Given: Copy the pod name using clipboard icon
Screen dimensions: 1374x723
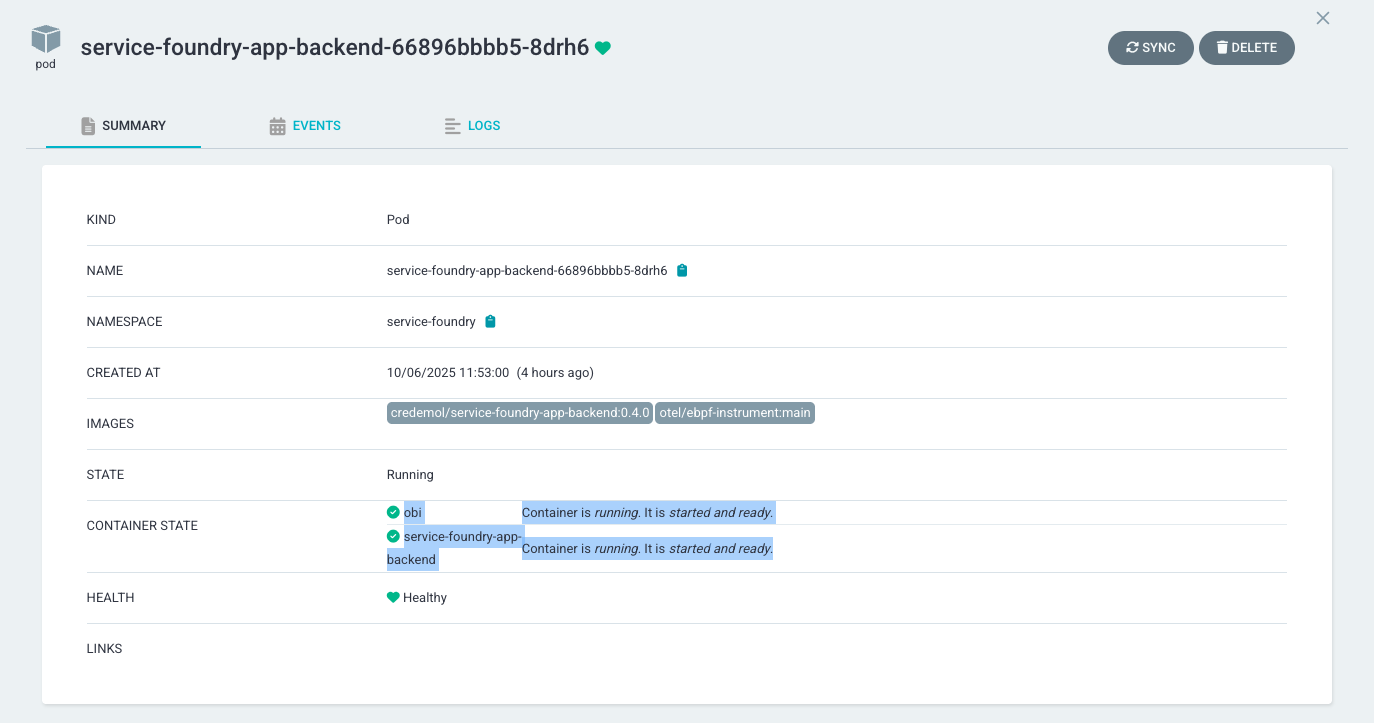Looking at the screenshot, I should (682, 270).
